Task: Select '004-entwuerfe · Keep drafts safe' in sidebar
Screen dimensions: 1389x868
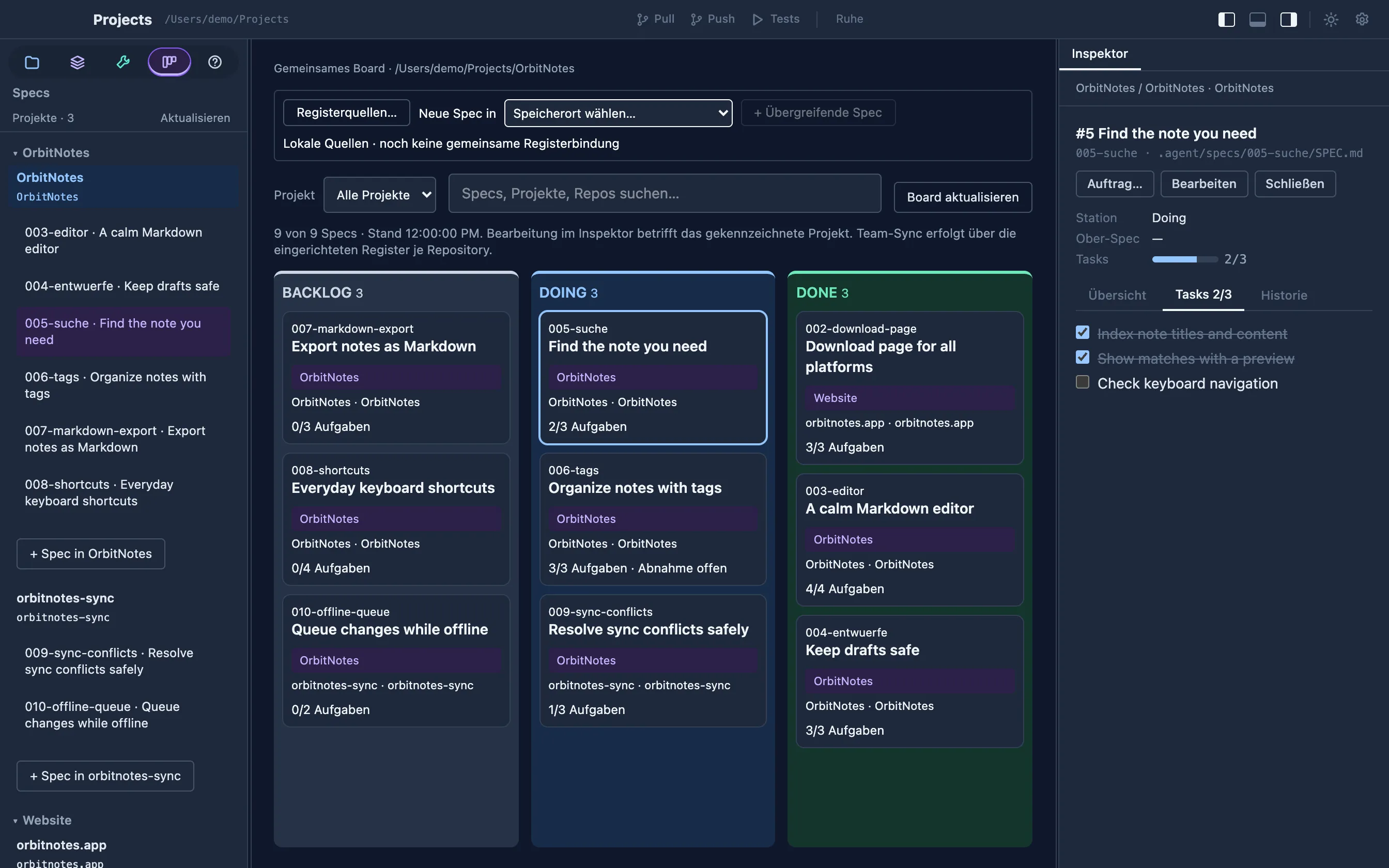Action: 124,286
